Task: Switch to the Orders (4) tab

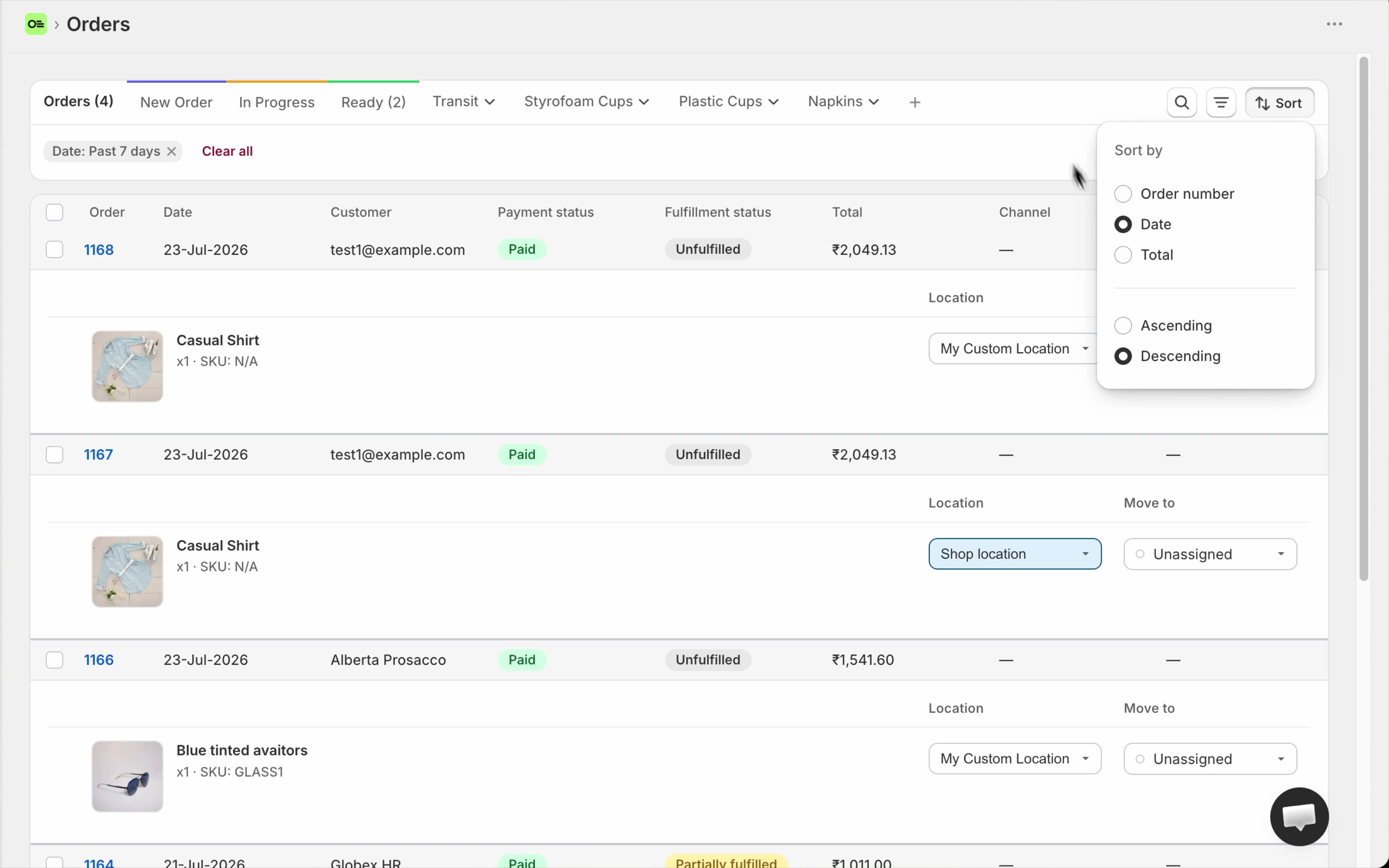Action: [x=79, y=102]
